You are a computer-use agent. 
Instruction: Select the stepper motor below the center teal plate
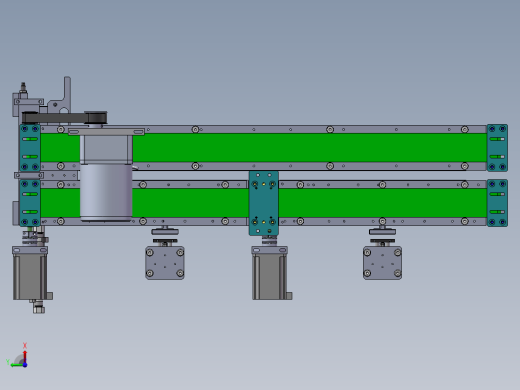[x=270, y=273]
